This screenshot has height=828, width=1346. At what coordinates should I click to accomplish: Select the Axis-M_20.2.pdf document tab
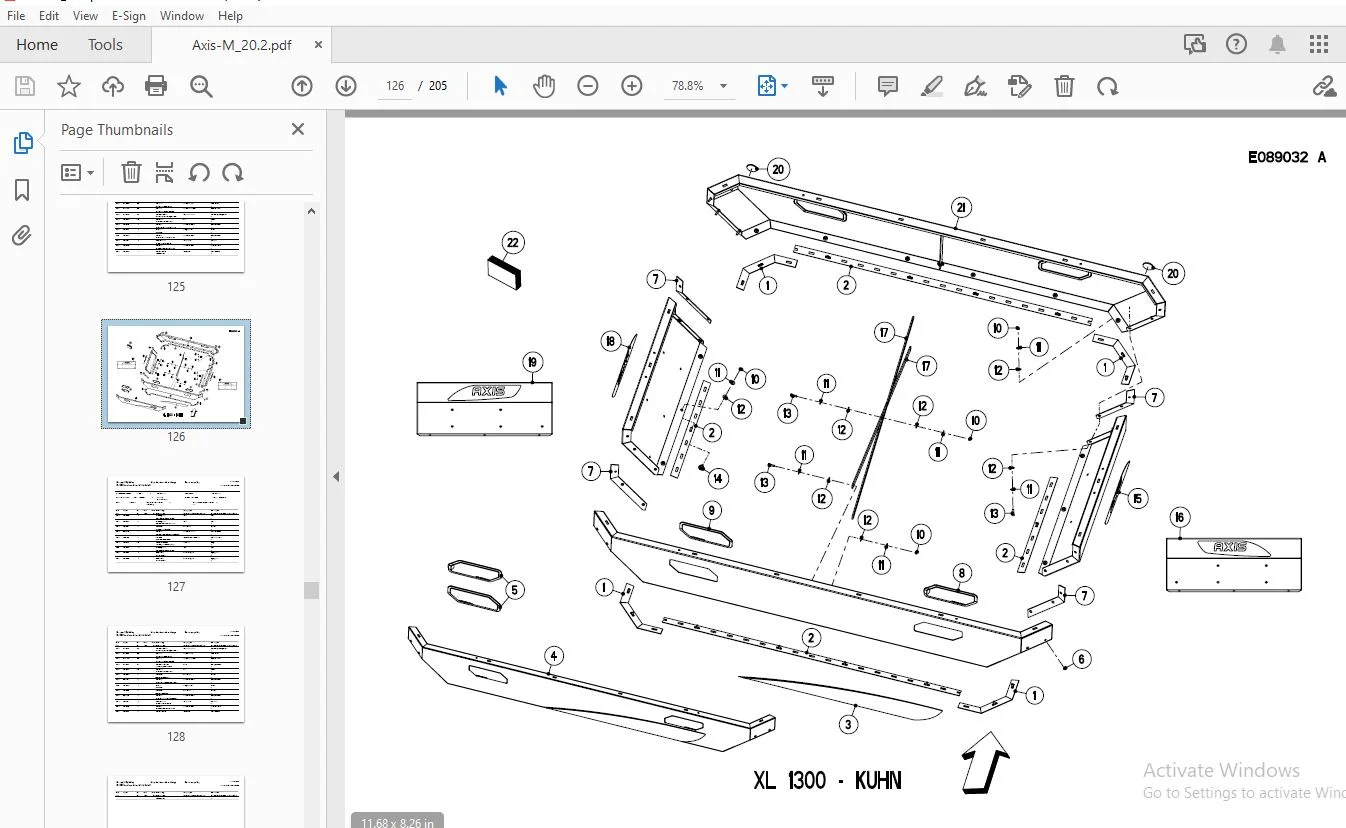tap(242, 45)
